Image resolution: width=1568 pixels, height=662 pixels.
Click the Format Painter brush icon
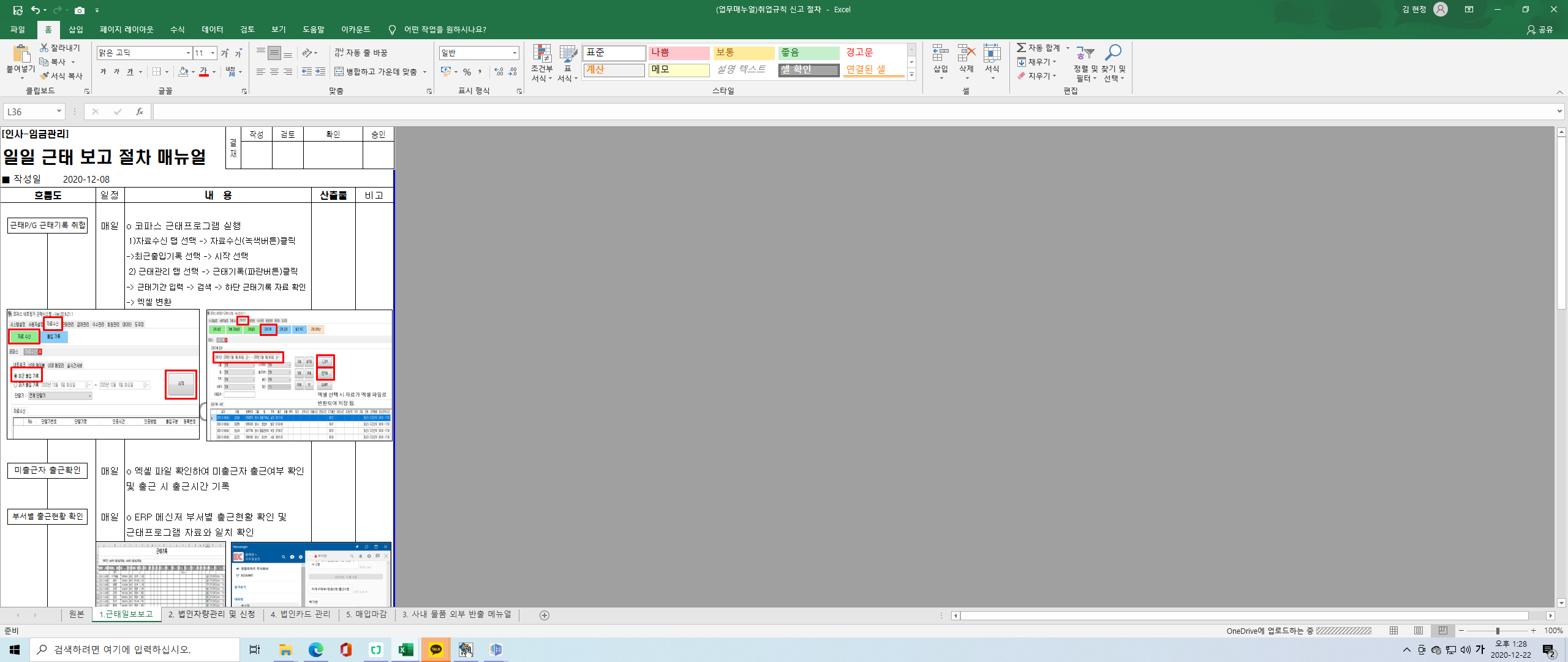click(44, 76)
